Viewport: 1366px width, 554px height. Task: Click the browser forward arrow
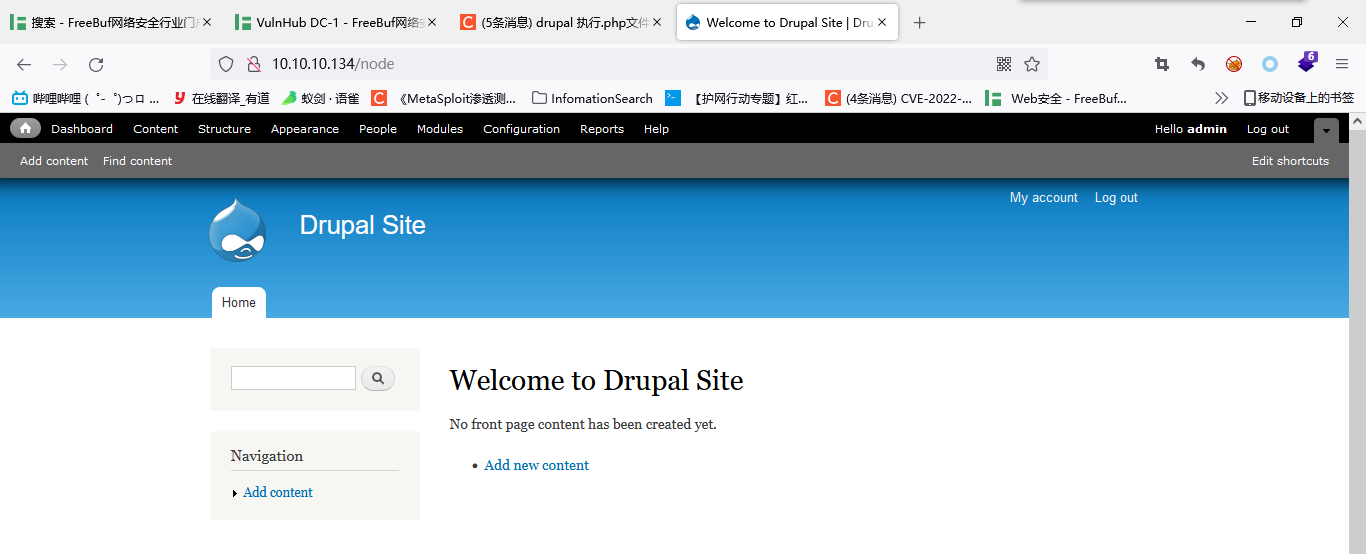click(x=60, y=64)
